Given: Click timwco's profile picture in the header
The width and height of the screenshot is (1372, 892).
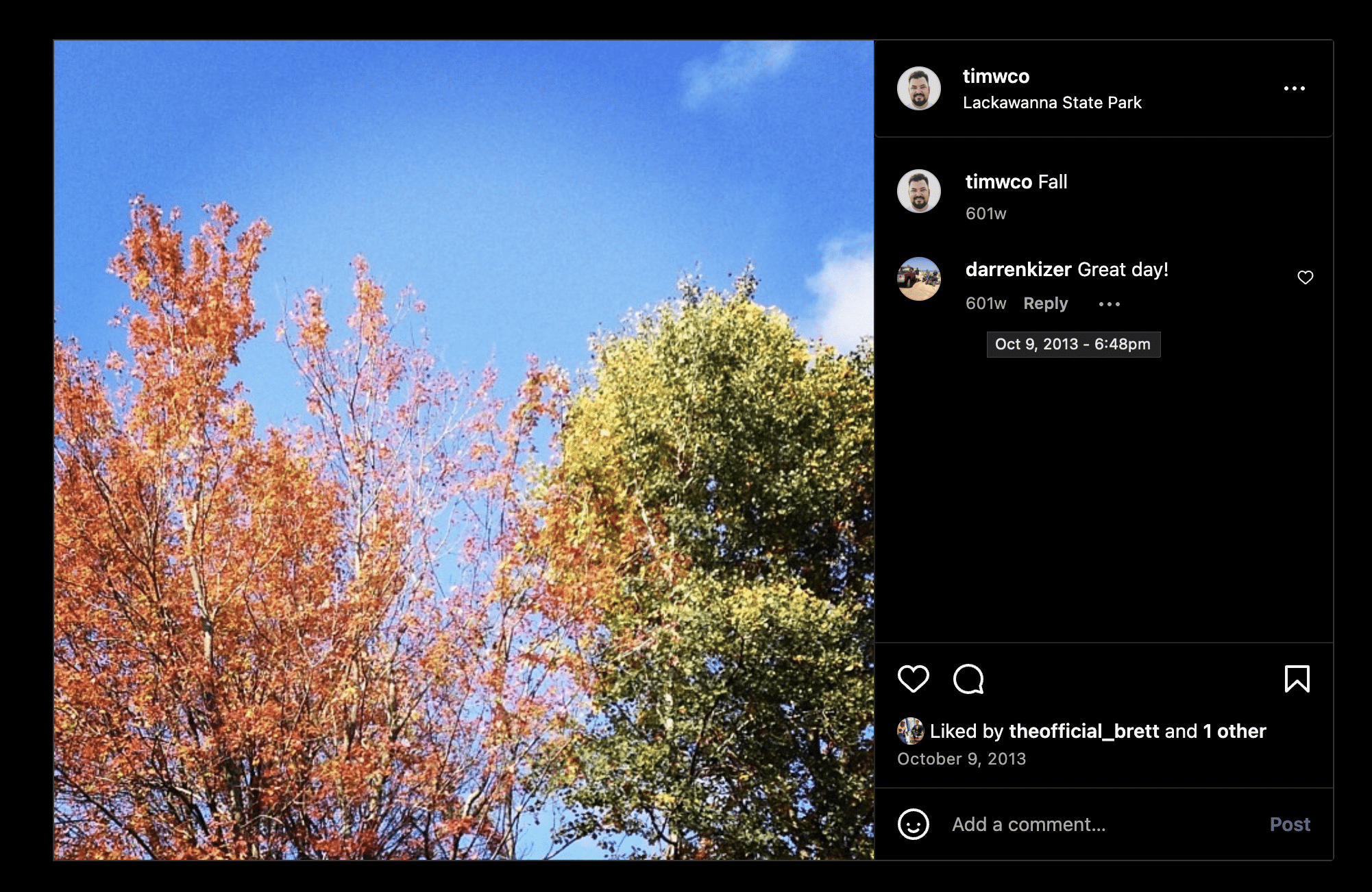Looking at the screenshot, I should [918, 88].
